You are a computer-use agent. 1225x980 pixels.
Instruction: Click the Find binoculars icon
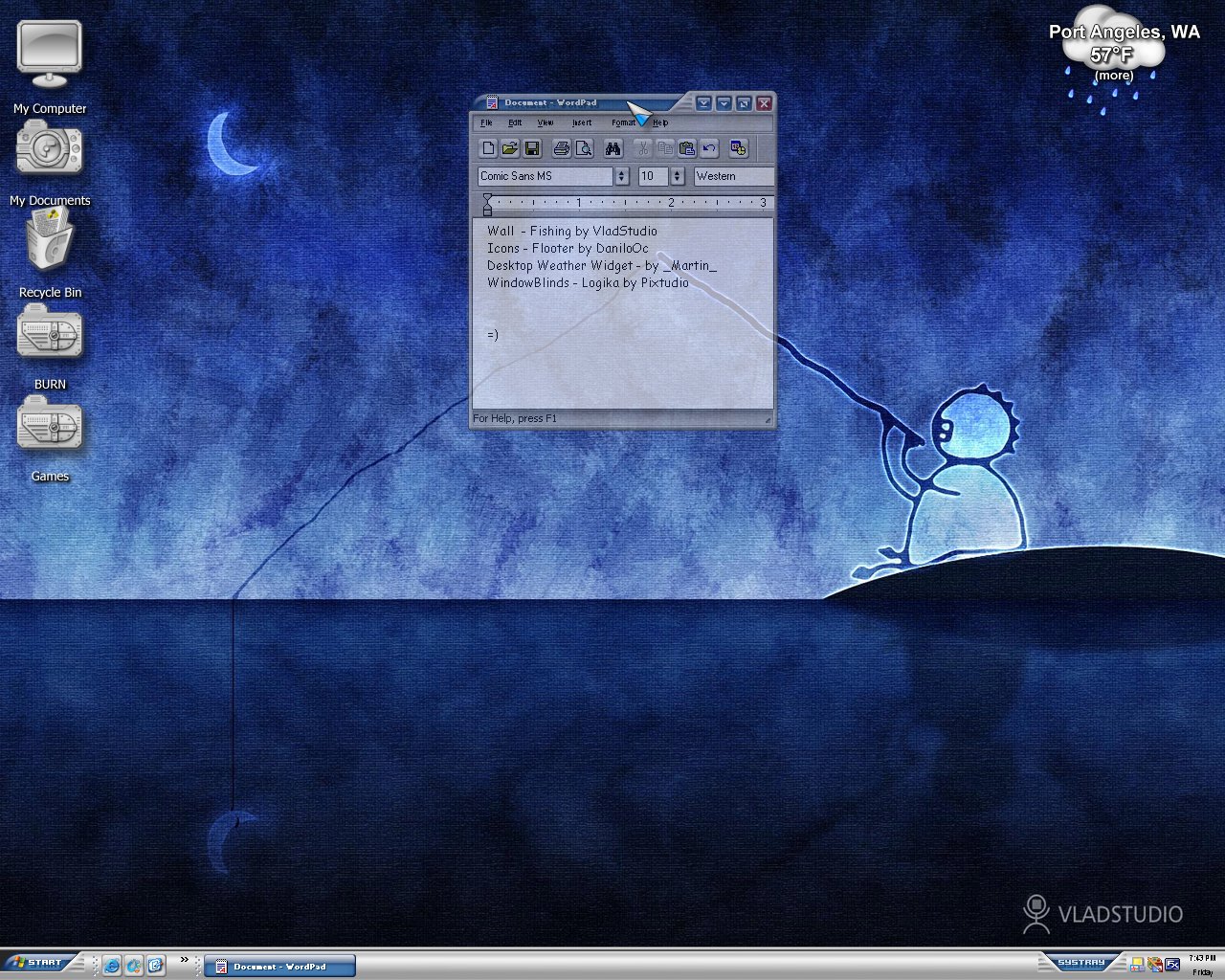coord(613,148)
